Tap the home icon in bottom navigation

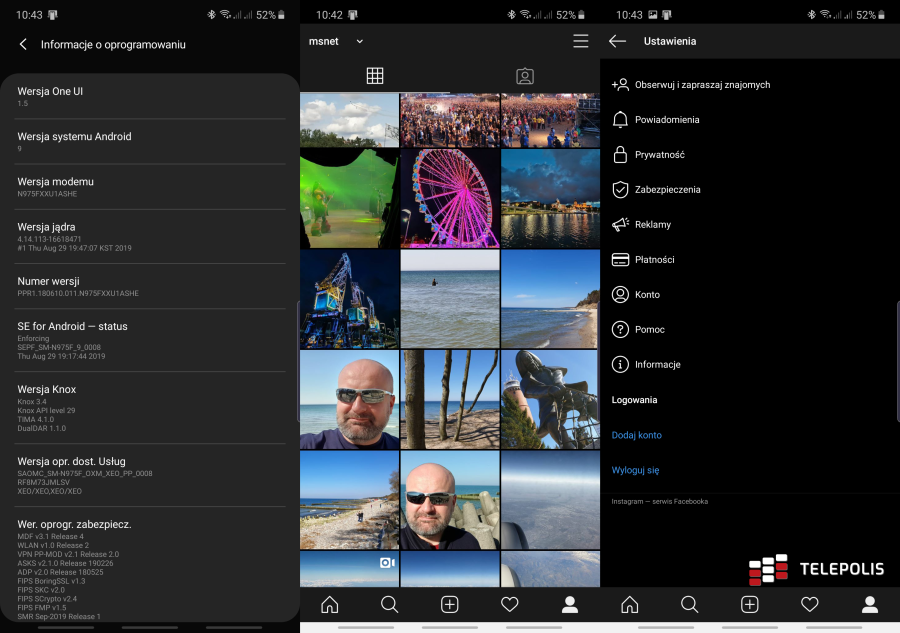[329, 604]
